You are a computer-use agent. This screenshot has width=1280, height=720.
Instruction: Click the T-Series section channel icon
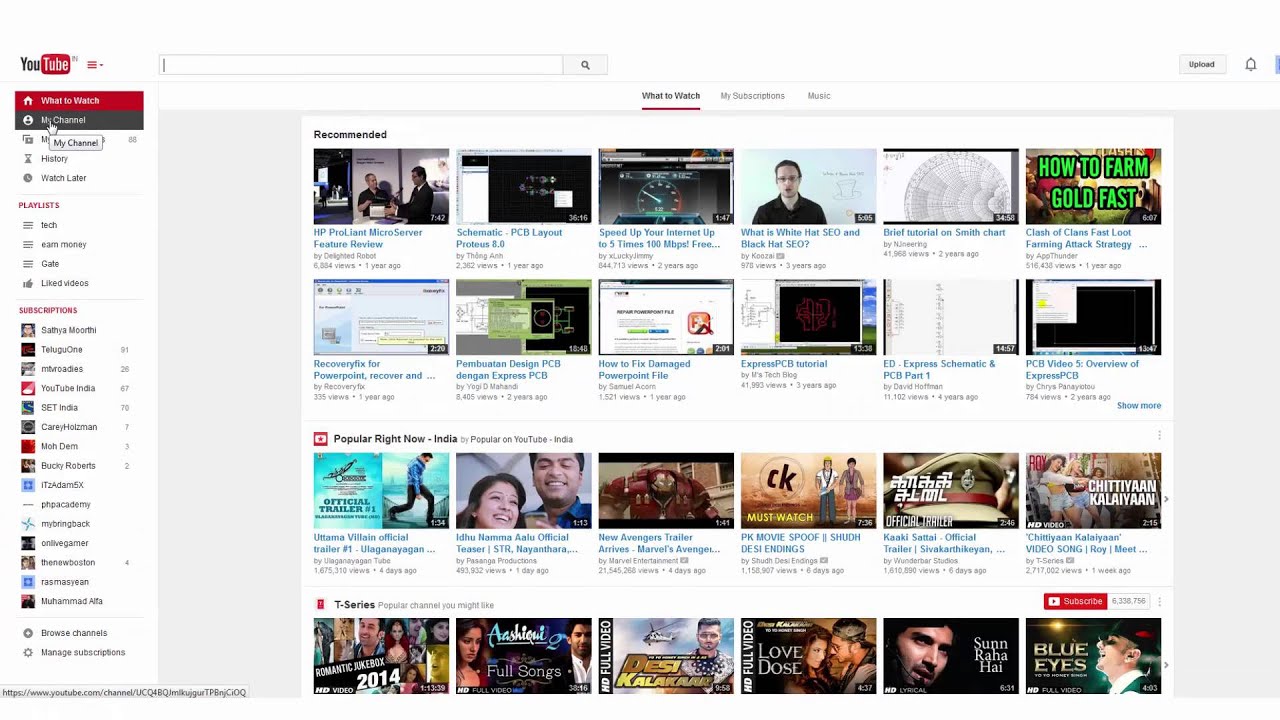(320, 605)
